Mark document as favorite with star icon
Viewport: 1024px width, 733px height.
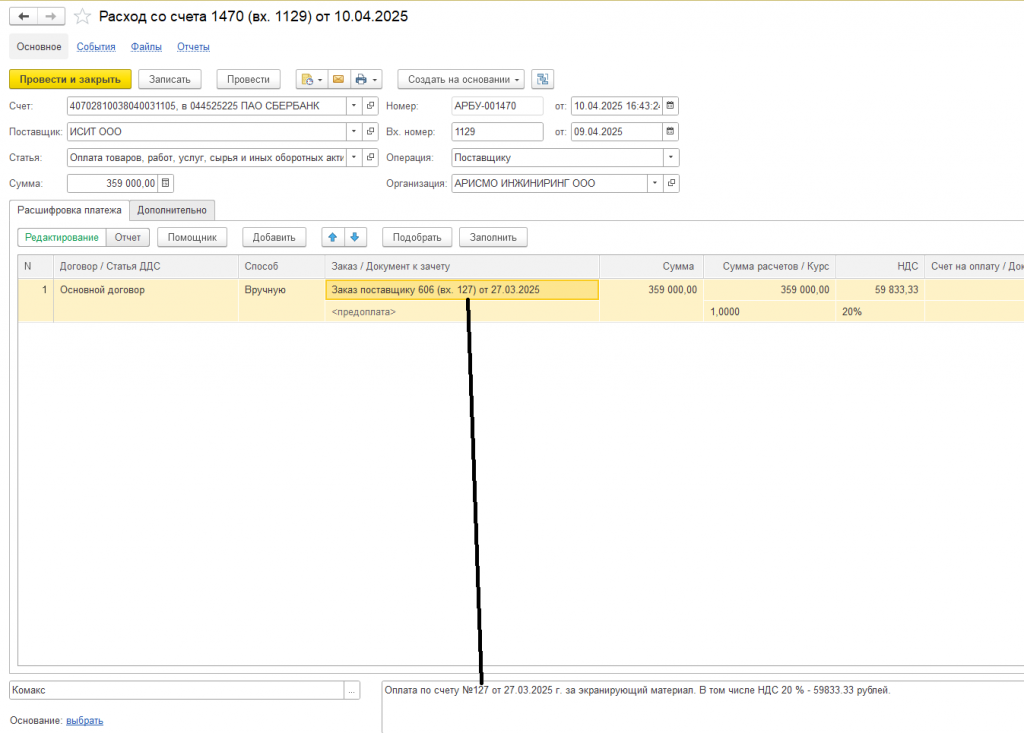tap(82, 16)
